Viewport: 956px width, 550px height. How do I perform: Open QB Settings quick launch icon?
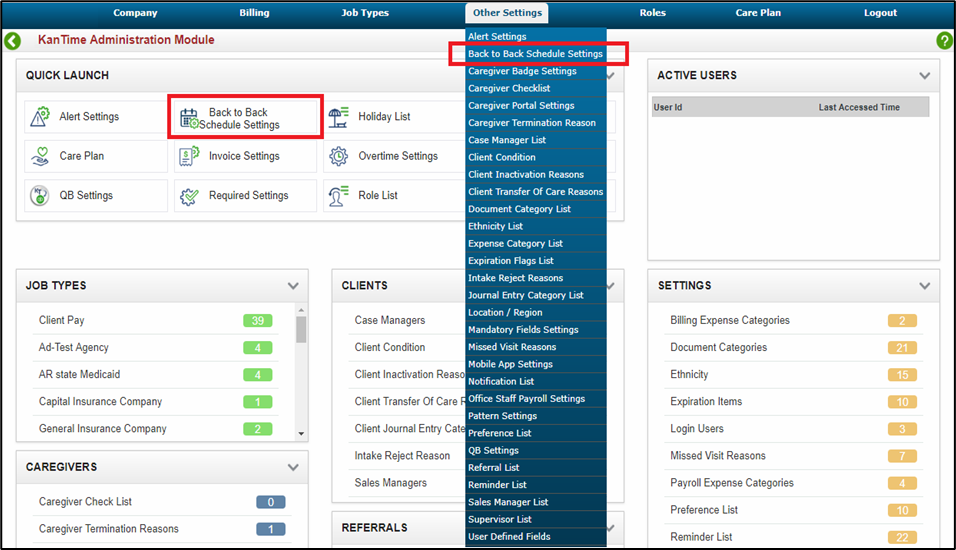(40, 196)
